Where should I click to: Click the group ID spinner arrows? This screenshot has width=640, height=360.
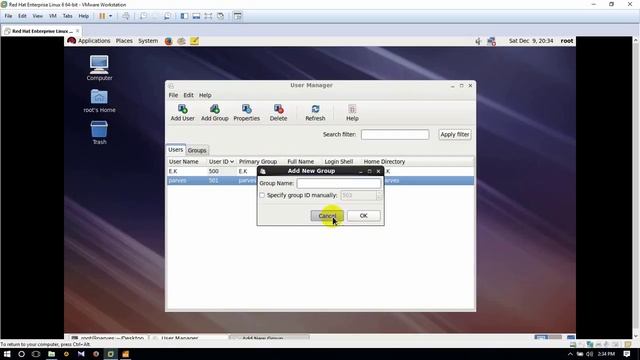pyautogui.click(x=379, y=196)
